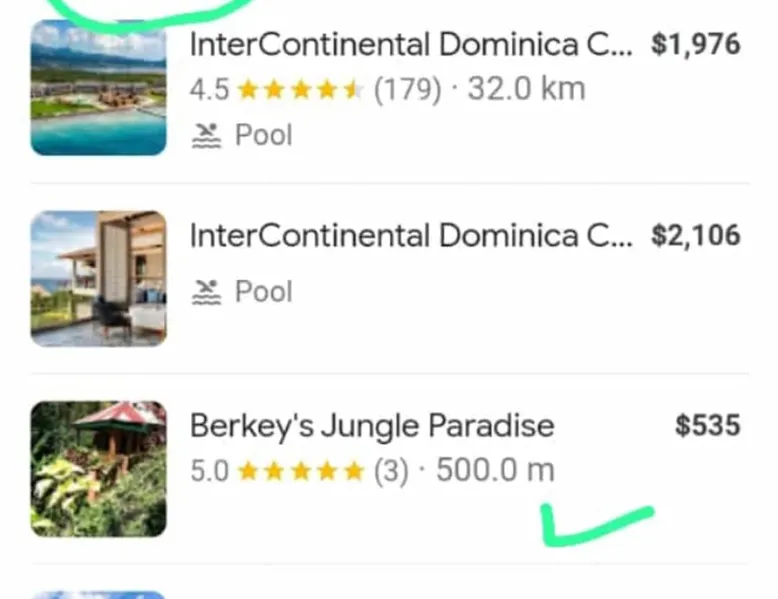Select the $2,106 price

click(x=695, y=236)
